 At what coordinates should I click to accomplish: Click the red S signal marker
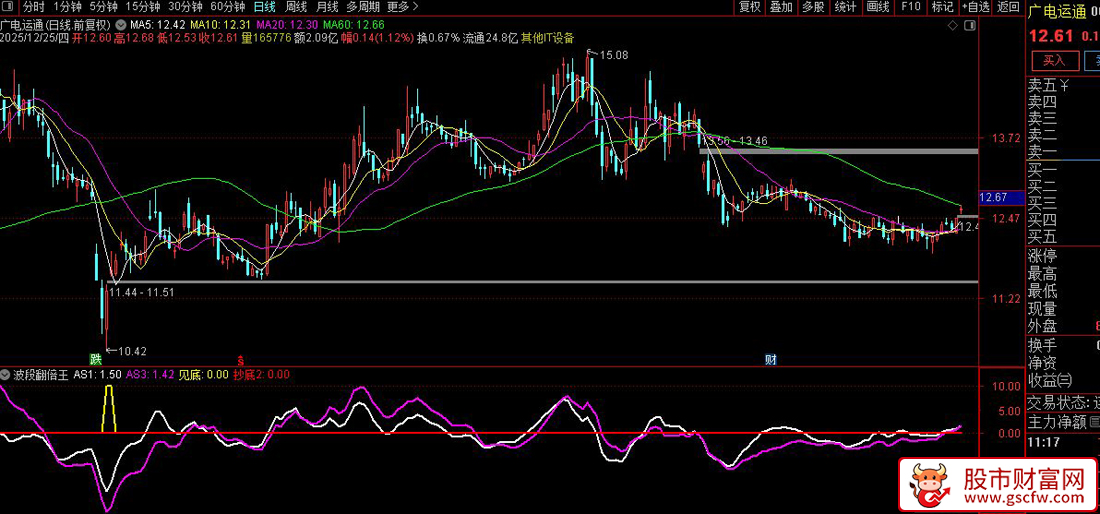(240, 358)
